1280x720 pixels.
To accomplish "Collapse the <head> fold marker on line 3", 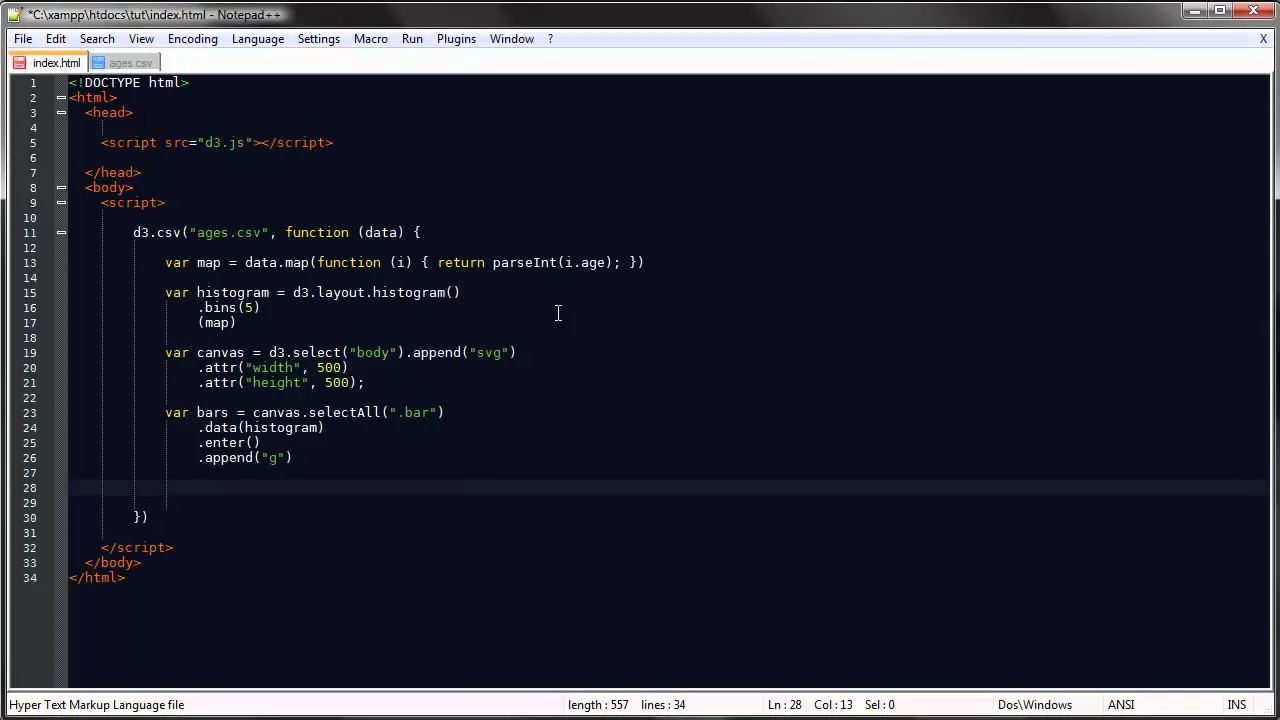I will click(61, 112).
